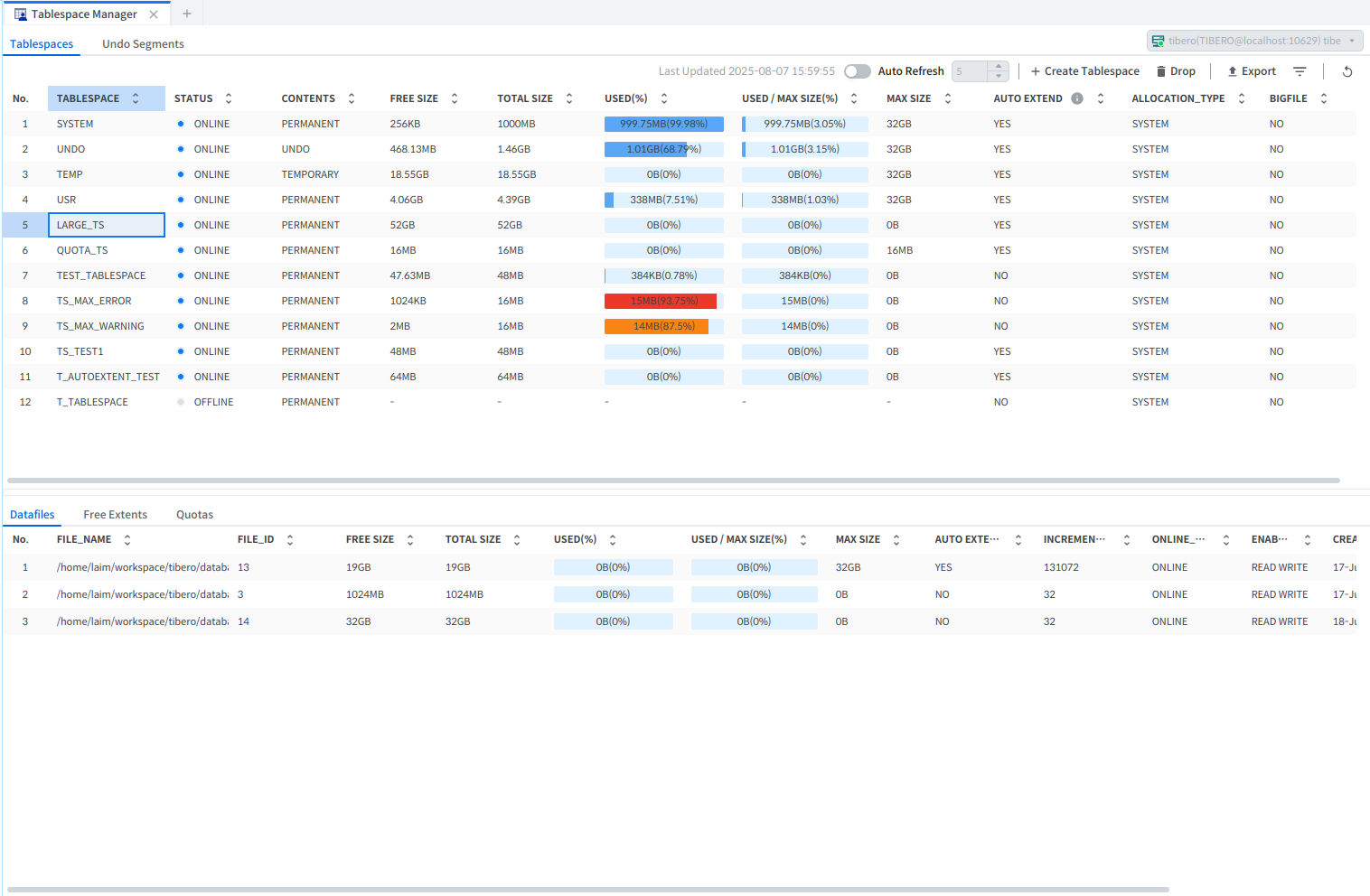Select the SYSTEM tablespace row
Viewport: 1370px width, 896px height.
click(75, 124)
